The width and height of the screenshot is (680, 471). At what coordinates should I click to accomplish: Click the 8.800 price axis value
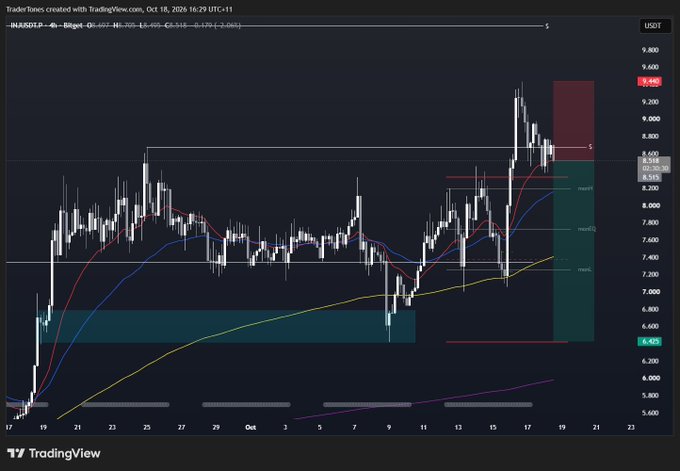point(650,136)
